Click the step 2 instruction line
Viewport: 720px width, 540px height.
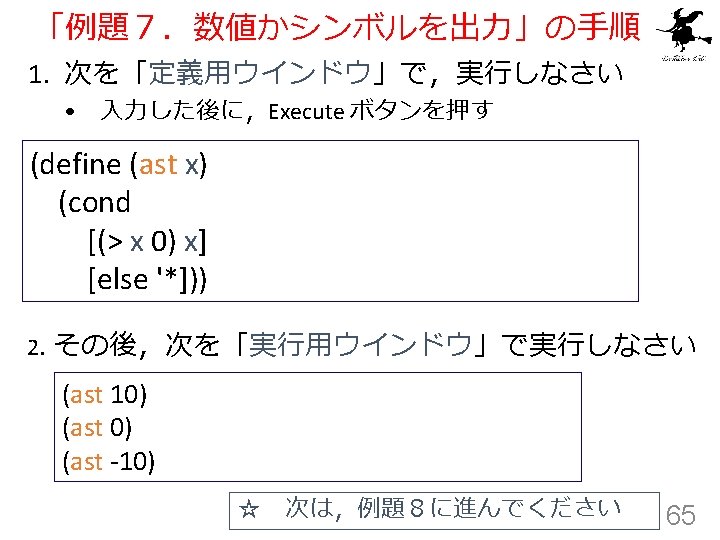(362, 344)
